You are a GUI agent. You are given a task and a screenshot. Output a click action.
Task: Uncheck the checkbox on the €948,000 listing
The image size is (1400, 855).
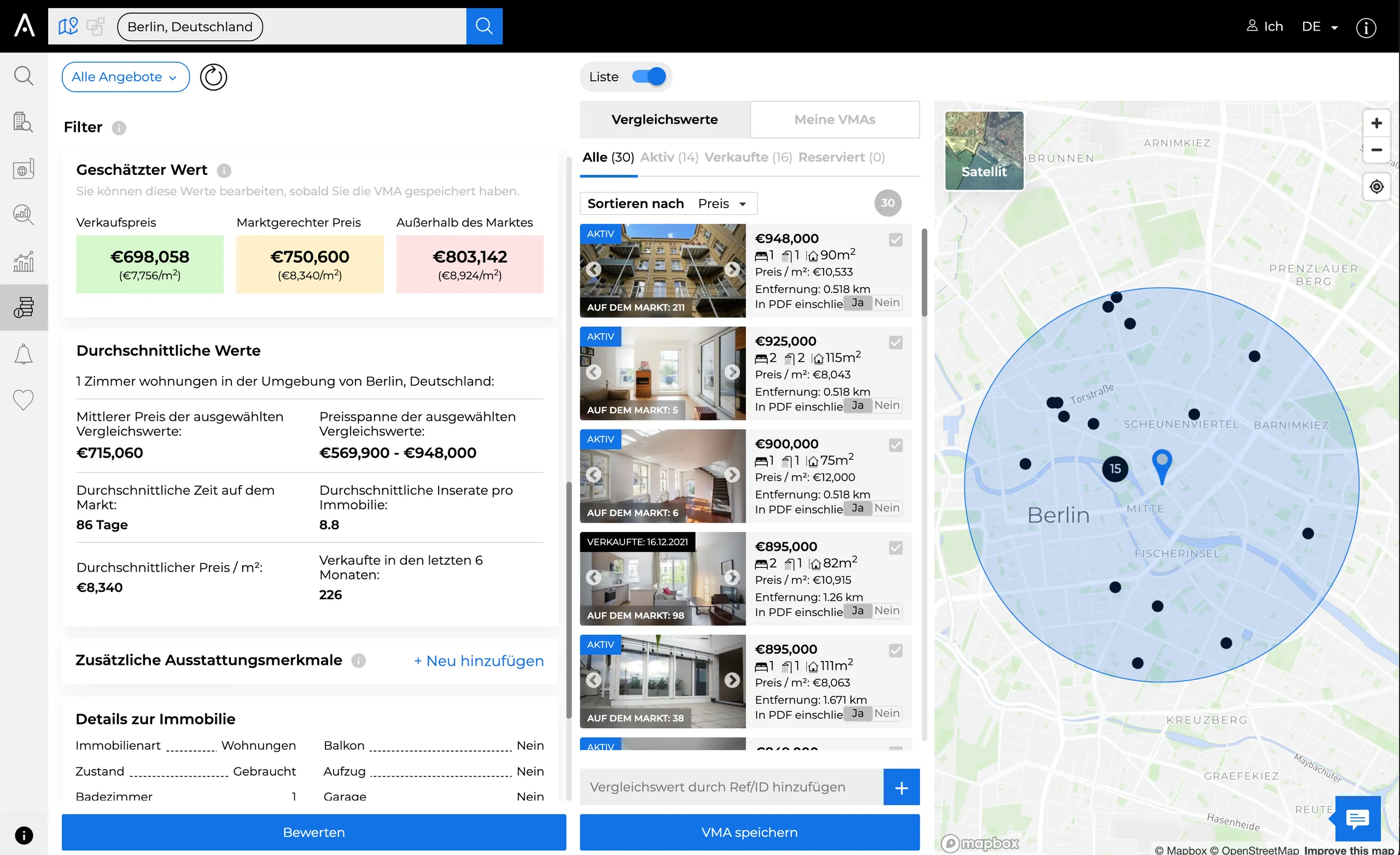[x=895, y=240]
